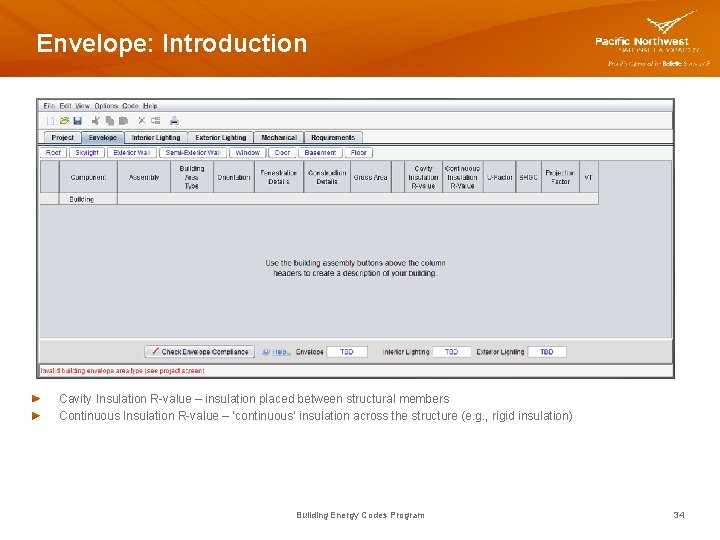Screen dimensions: 720x540
Task: Click the Orientation column header
Action: click(x=234, y=177)
